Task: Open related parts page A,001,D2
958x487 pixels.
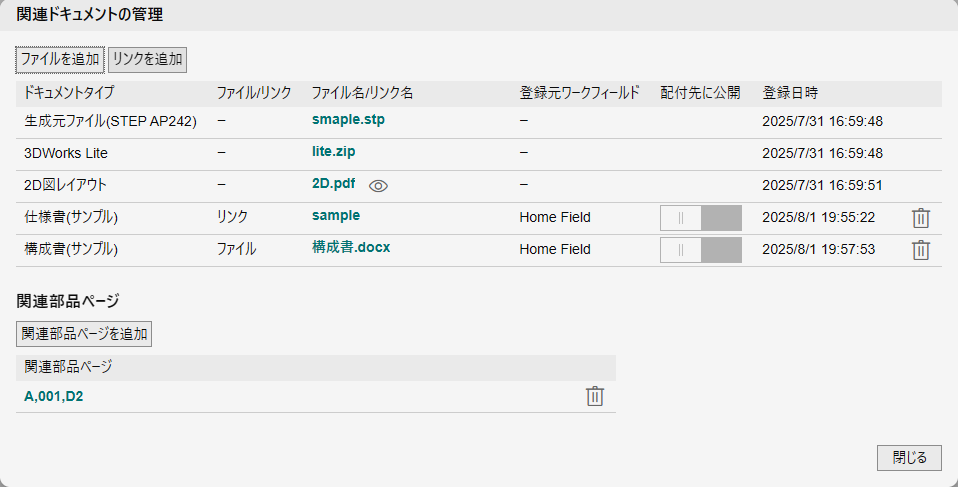Action: pos(54,396)
